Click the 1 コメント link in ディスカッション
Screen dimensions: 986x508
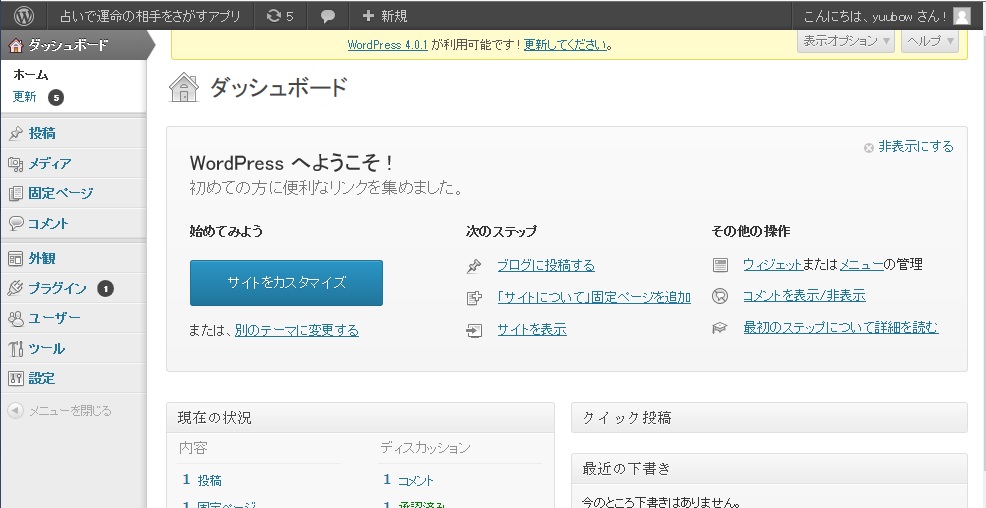[408, 480]
